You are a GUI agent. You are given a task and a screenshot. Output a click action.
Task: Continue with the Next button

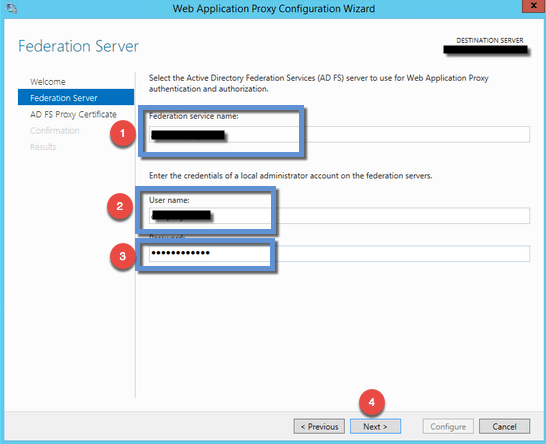[375, 426]
